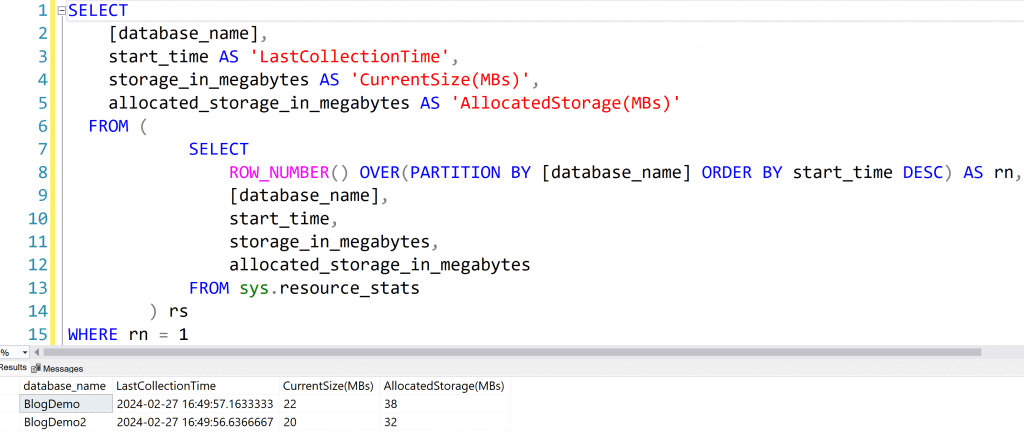Switch to the Results tab
Image resolution: width=1024 pixels, height=433 pixels.
pyautogui.click(x=12, y=369)
